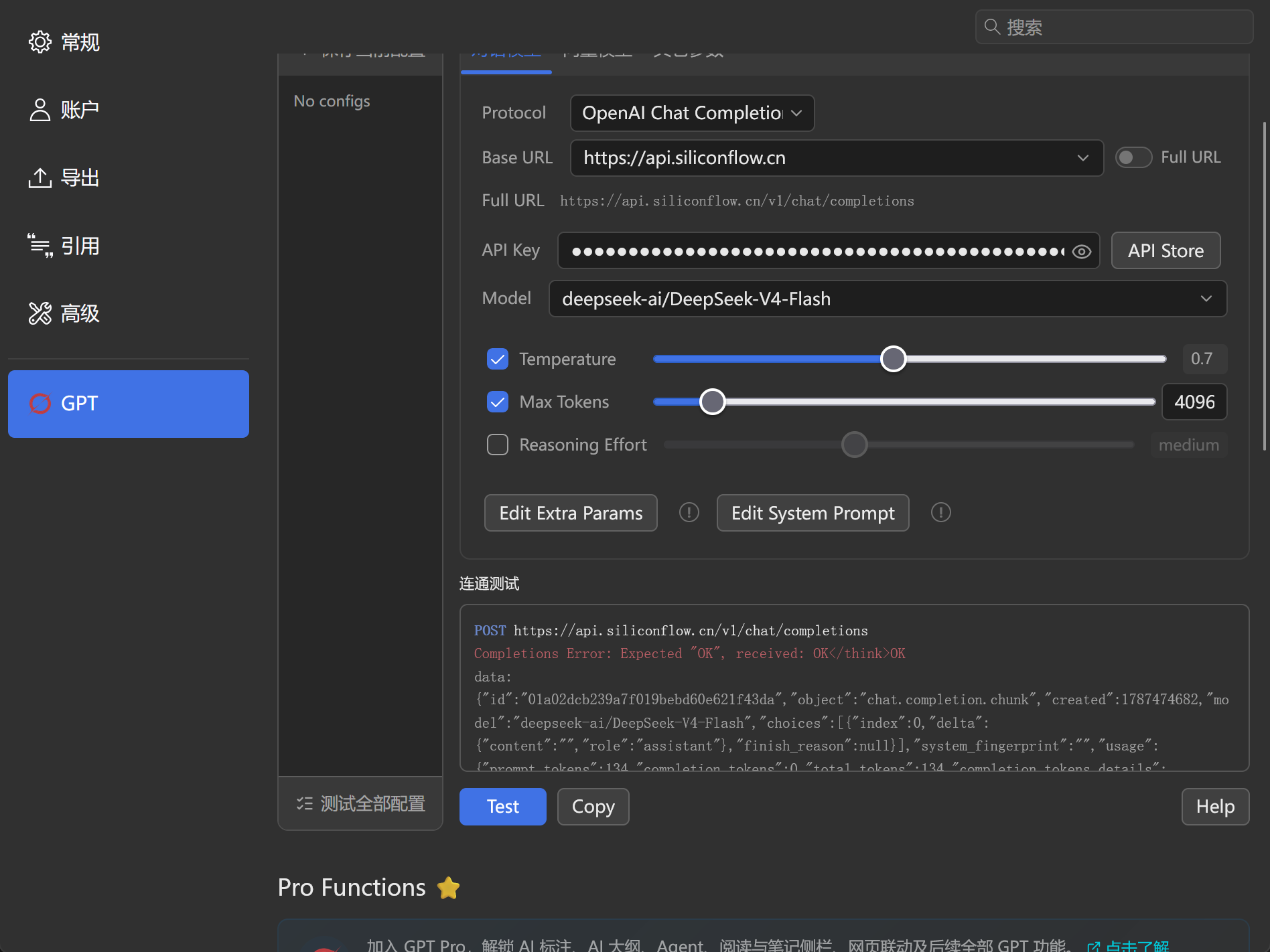Click Edit Extra Params button
This screenshot has height=952, width=1270.
pyautogui.click(x=571, y=513)
